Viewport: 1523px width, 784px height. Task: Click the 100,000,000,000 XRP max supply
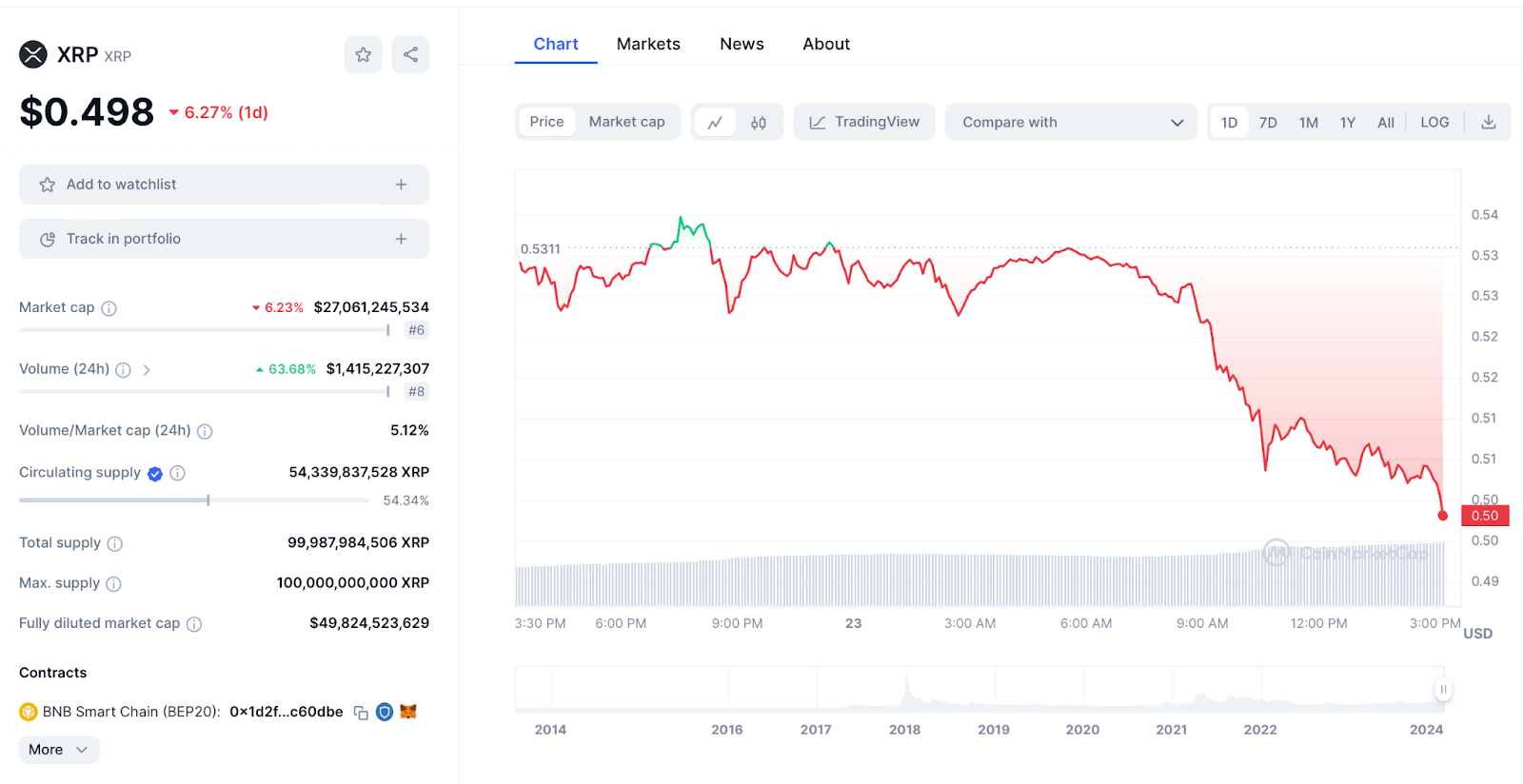[x=353, y=582]
